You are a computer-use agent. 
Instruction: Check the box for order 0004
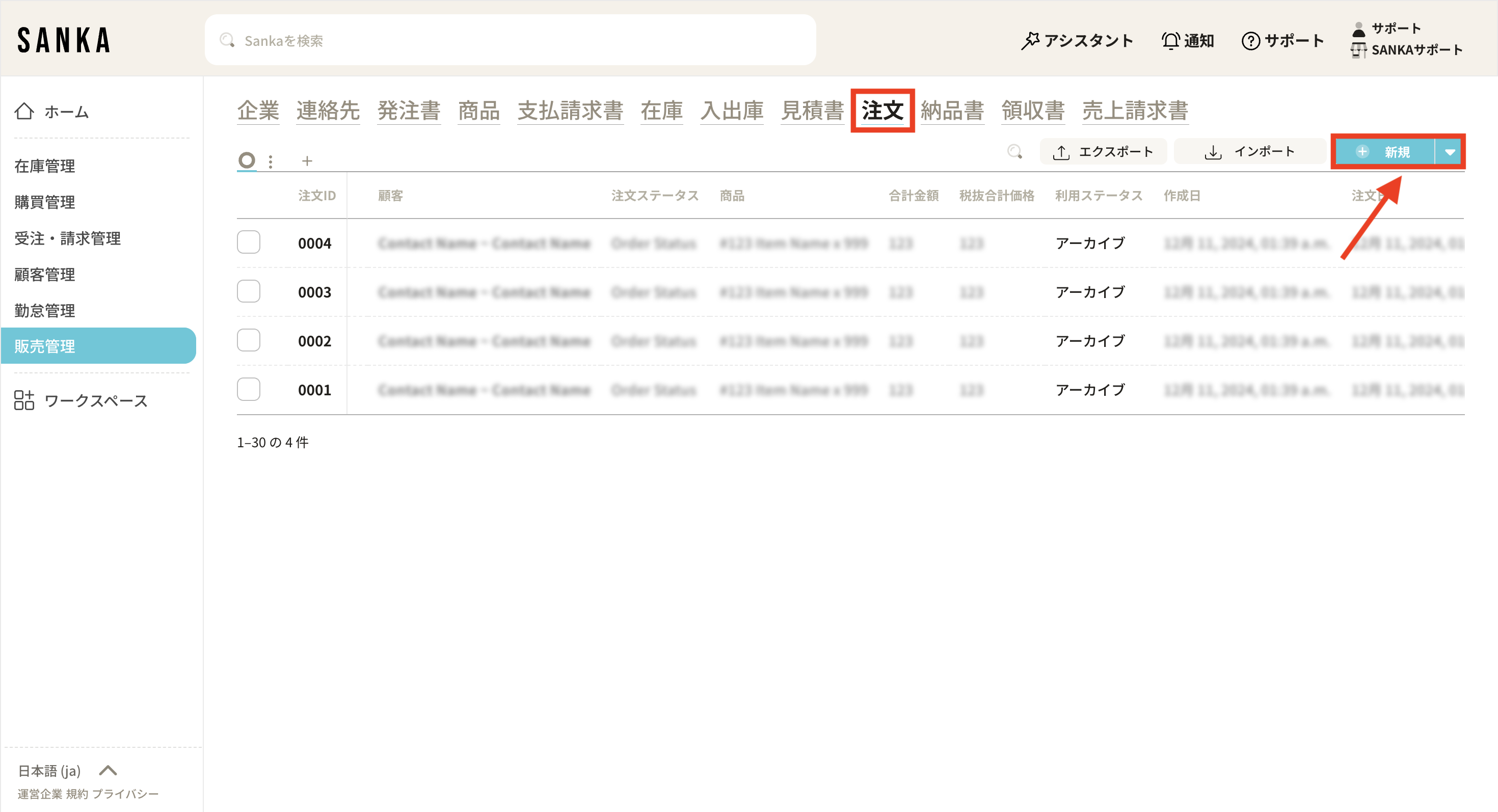coord(248,242)
